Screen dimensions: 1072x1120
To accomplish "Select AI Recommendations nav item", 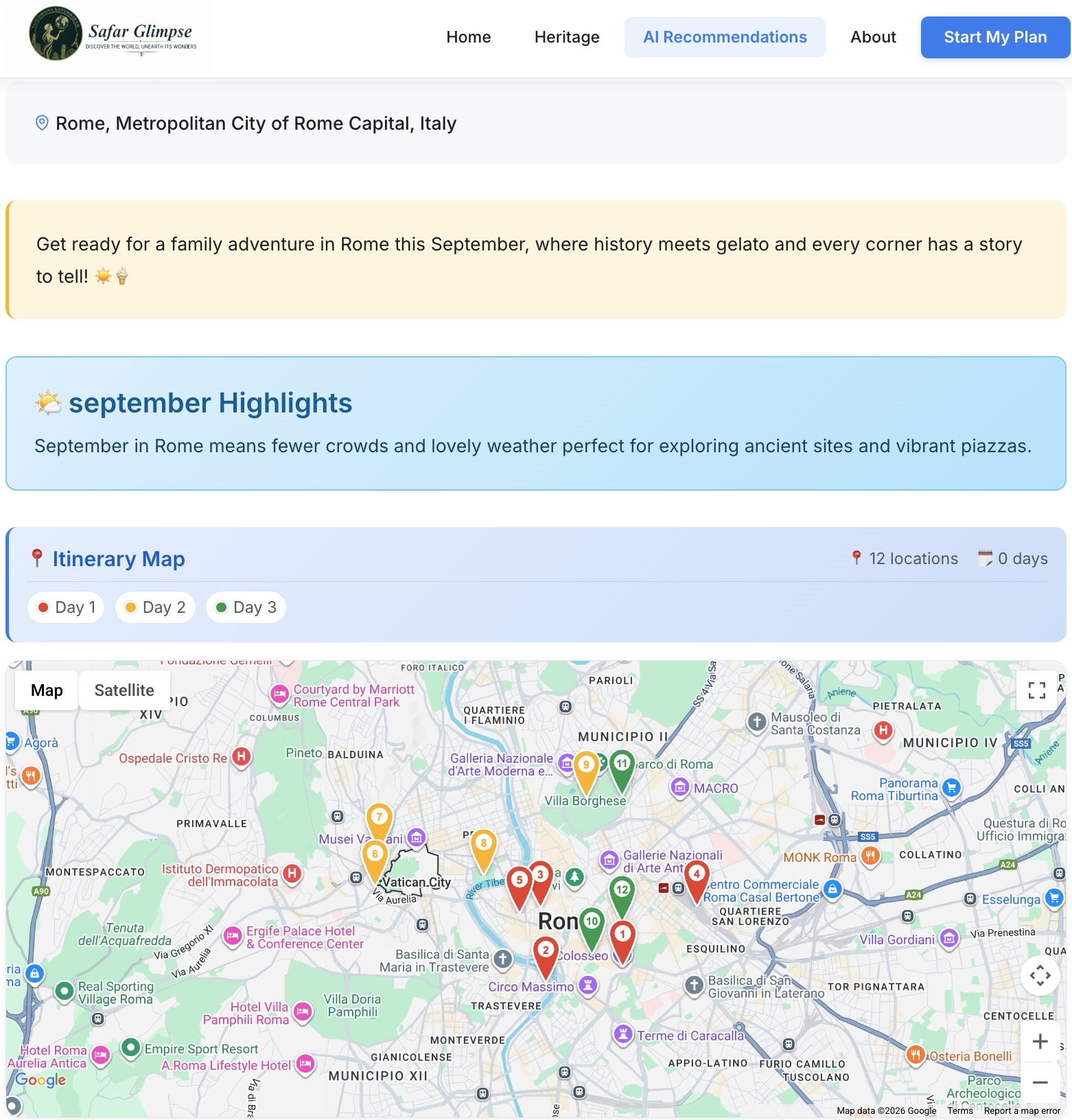I will (x=725, y=37).
